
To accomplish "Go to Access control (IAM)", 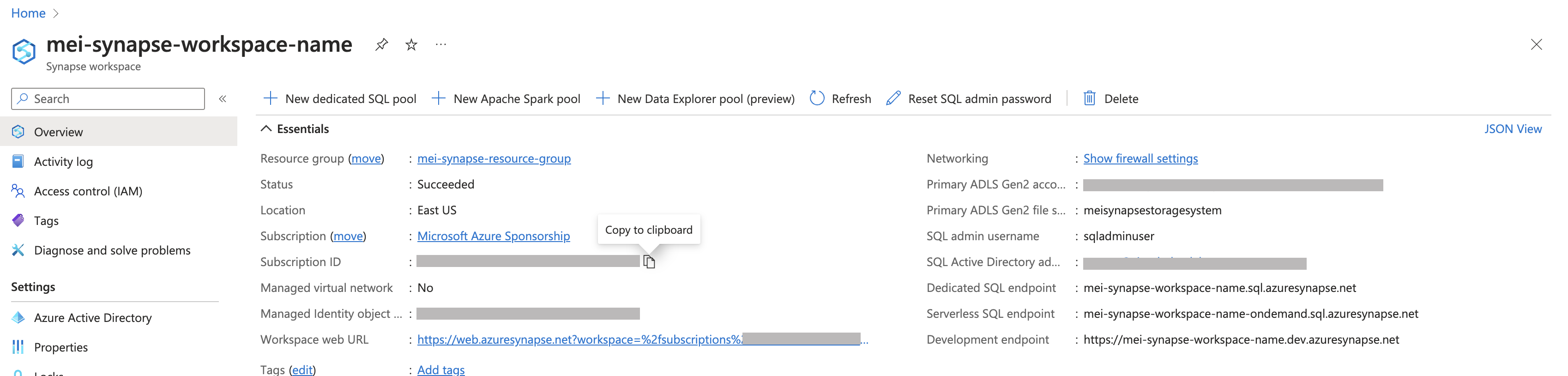I will click(x=88, y=191).
